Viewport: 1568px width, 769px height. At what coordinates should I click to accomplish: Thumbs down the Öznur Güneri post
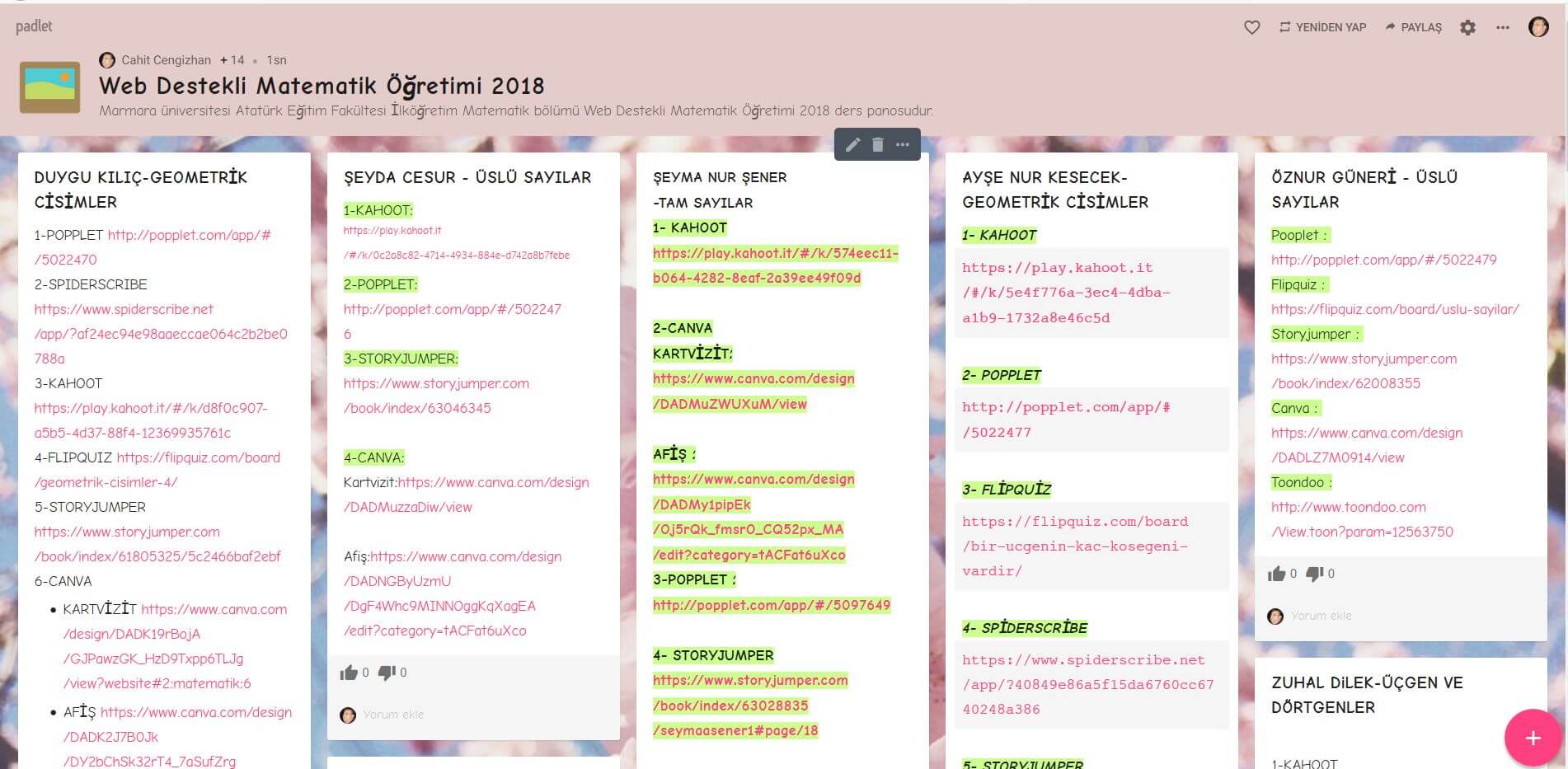(1315, 574)
